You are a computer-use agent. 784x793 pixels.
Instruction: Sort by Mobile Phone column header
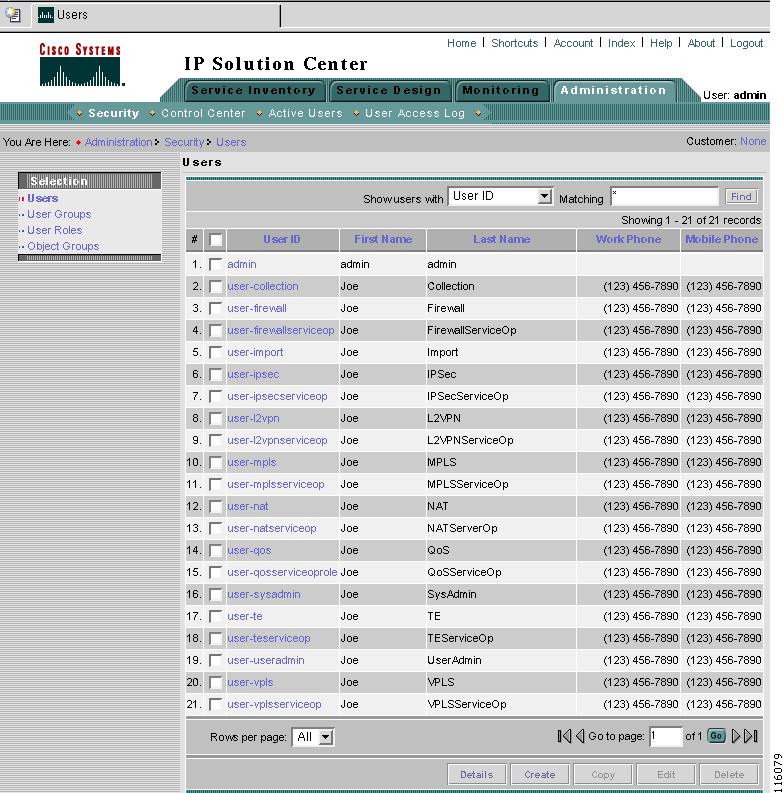[x=721, y=239]
